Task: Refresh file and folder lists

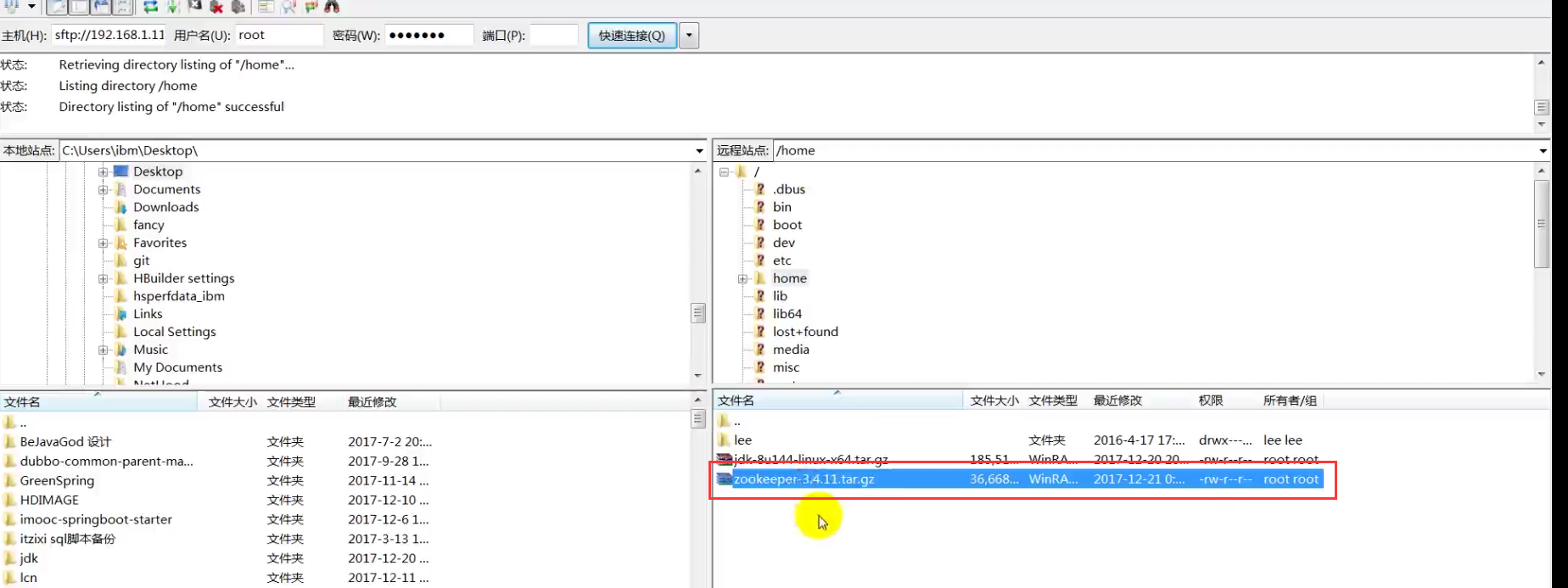Action: 150,6
